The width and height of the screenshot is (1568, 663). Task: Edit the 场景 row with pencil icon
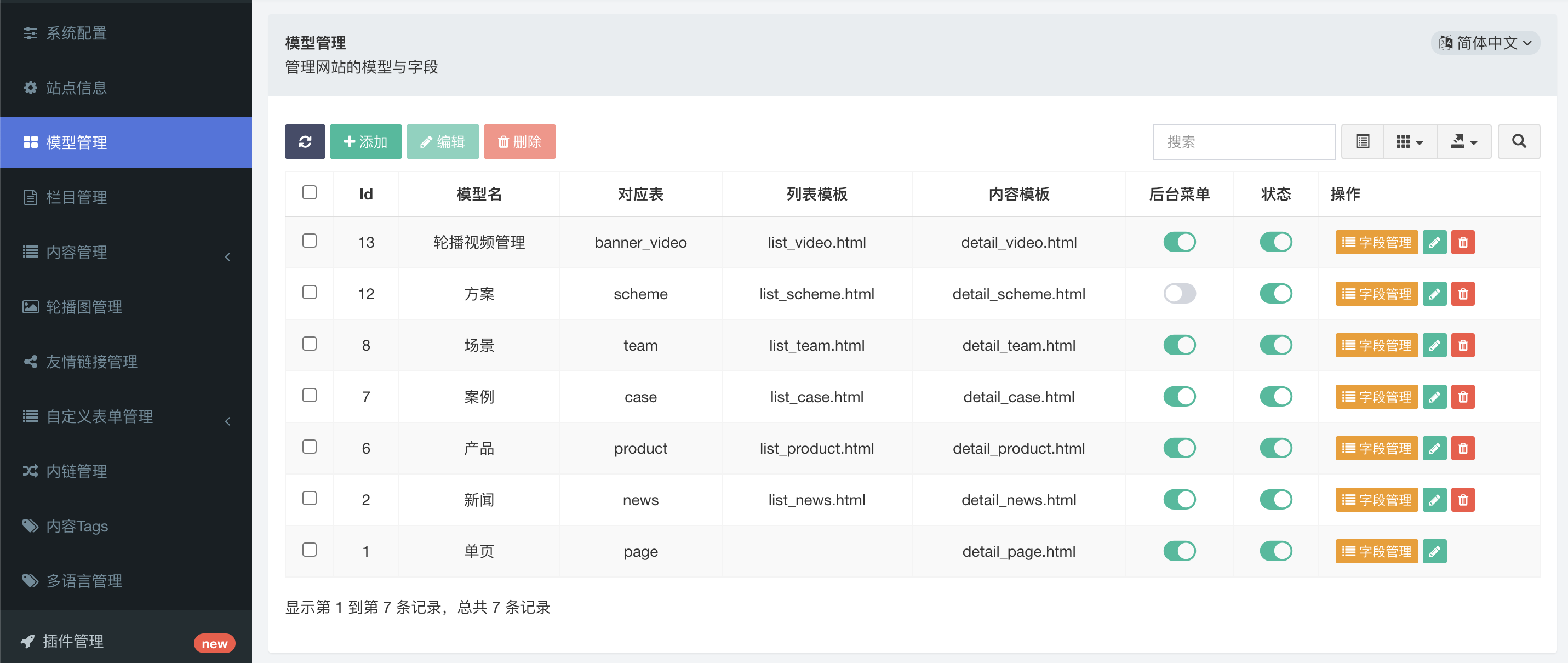pos(1434,345)
